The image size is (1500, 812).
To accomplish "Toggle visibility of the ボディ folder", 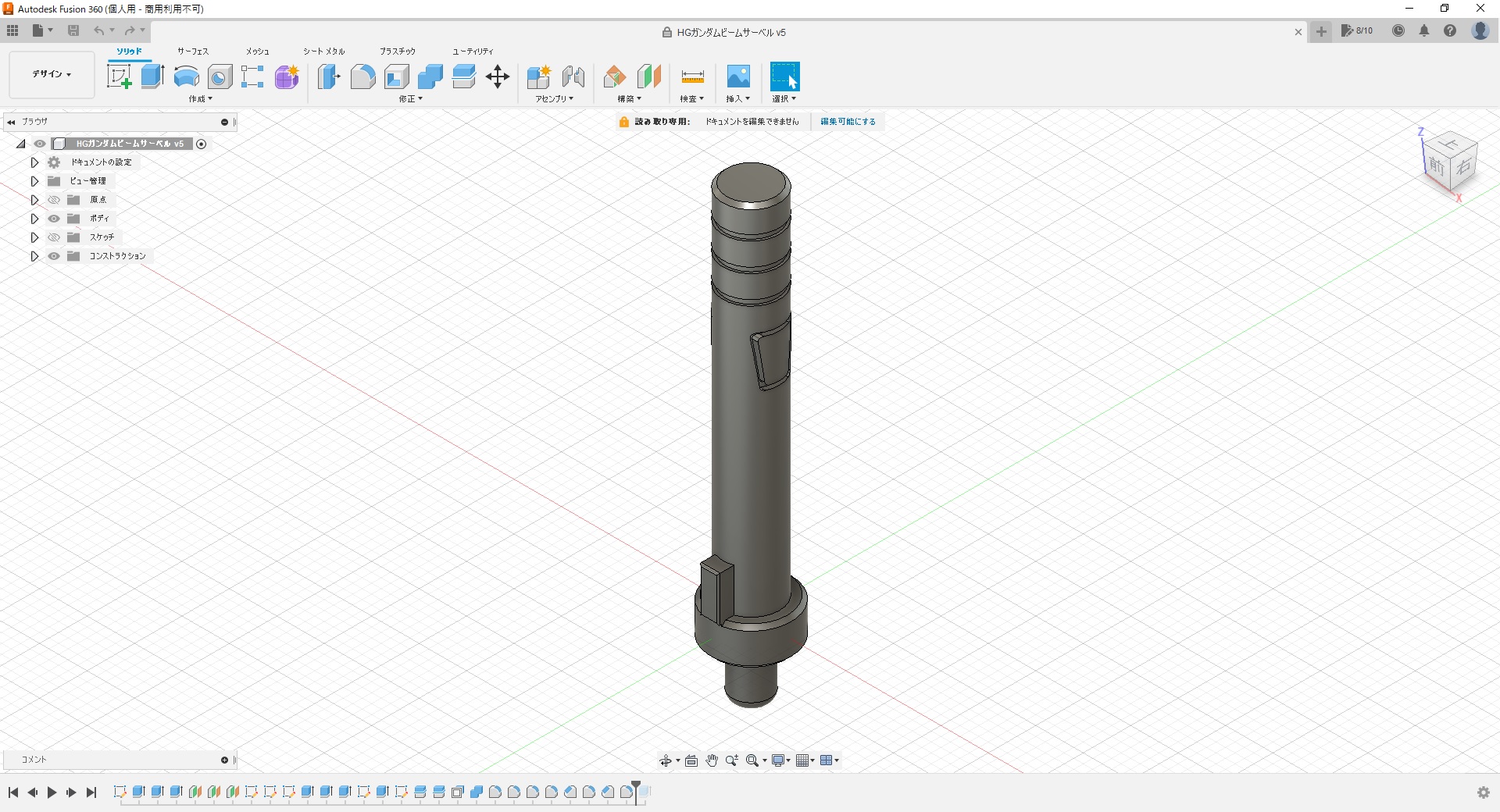I will pyautogui.click(x=54, y=219).
